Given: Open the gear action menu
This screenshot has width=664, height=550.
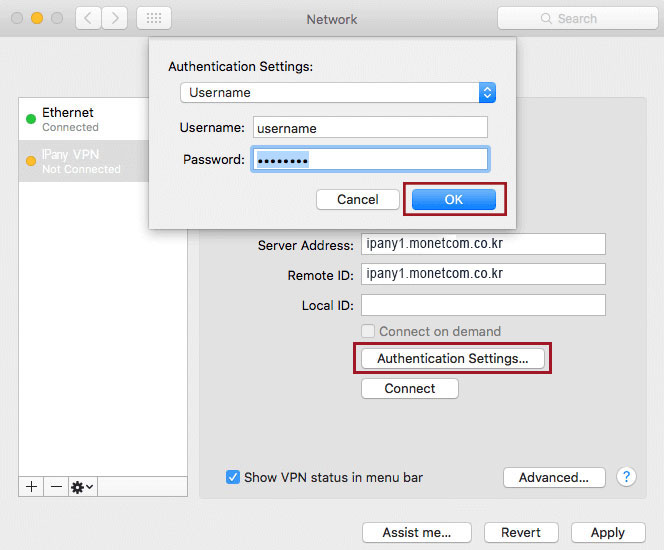Looking at the screenshot, I should pyautogui.click(x=82, y=486).
